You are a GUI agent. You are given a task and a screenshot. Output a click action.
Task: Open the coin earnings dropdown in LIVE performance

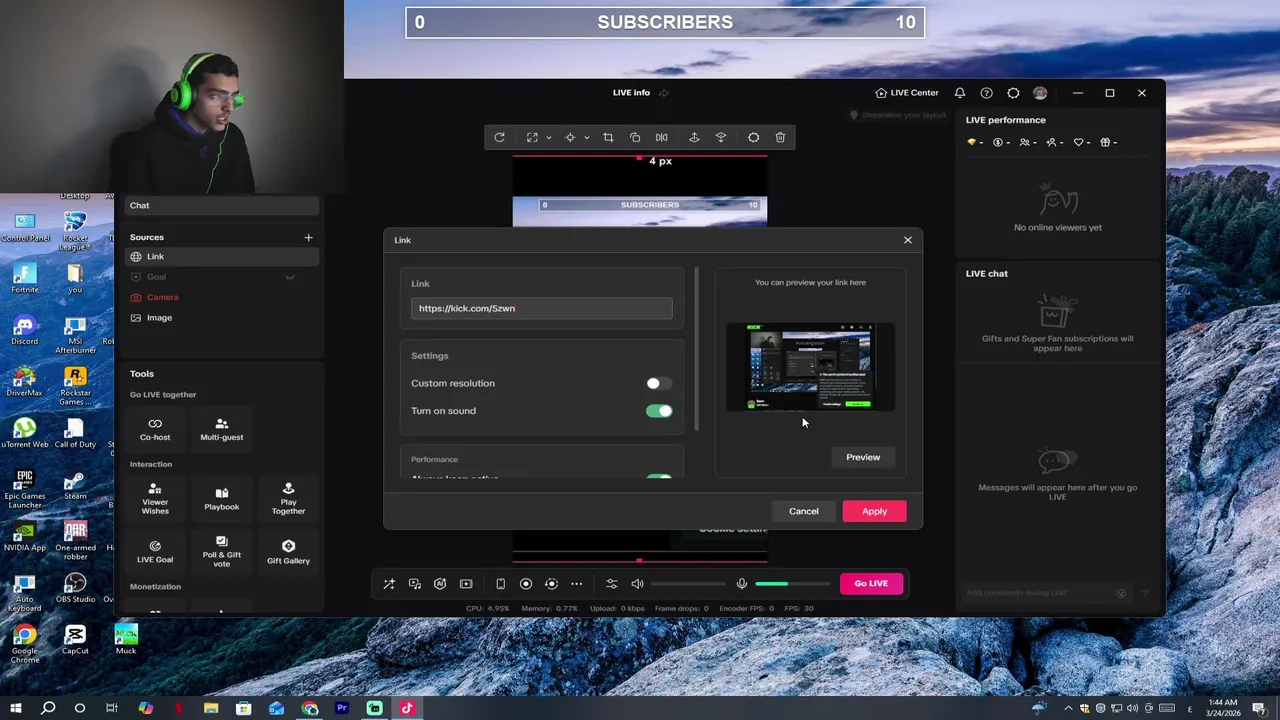coord(1001,143)
